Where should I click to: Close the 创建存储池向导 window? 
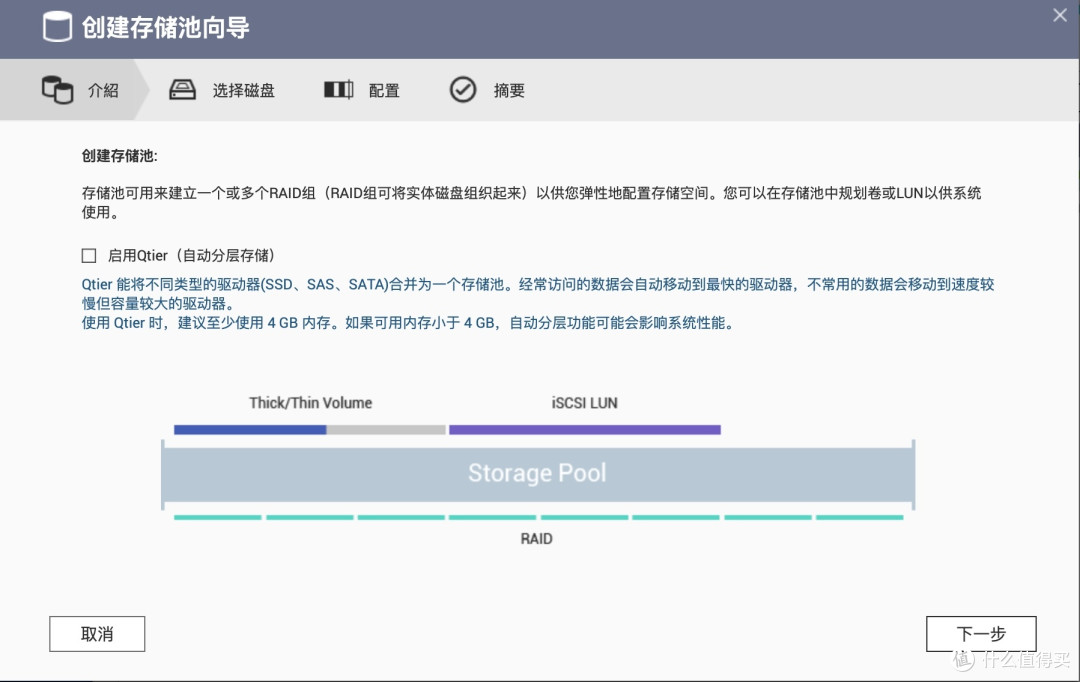tap(1059, 15)
